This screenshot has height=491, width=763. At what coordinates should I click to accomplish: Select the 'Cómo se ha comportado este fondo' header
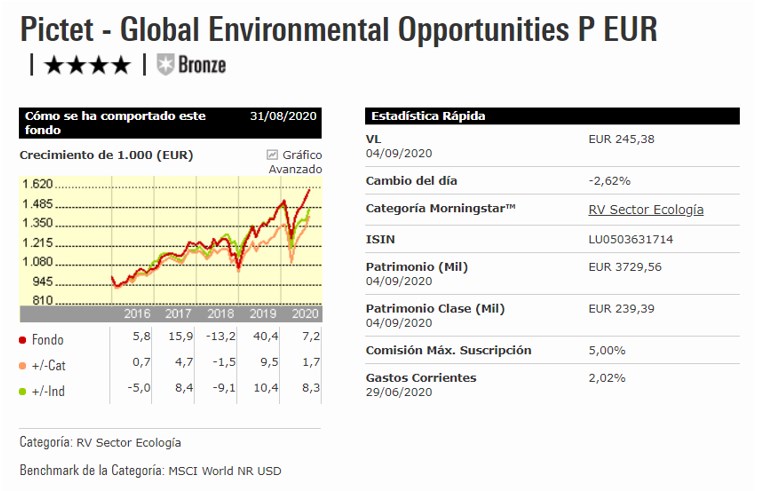pyautogui.click(x=114, y=122)
